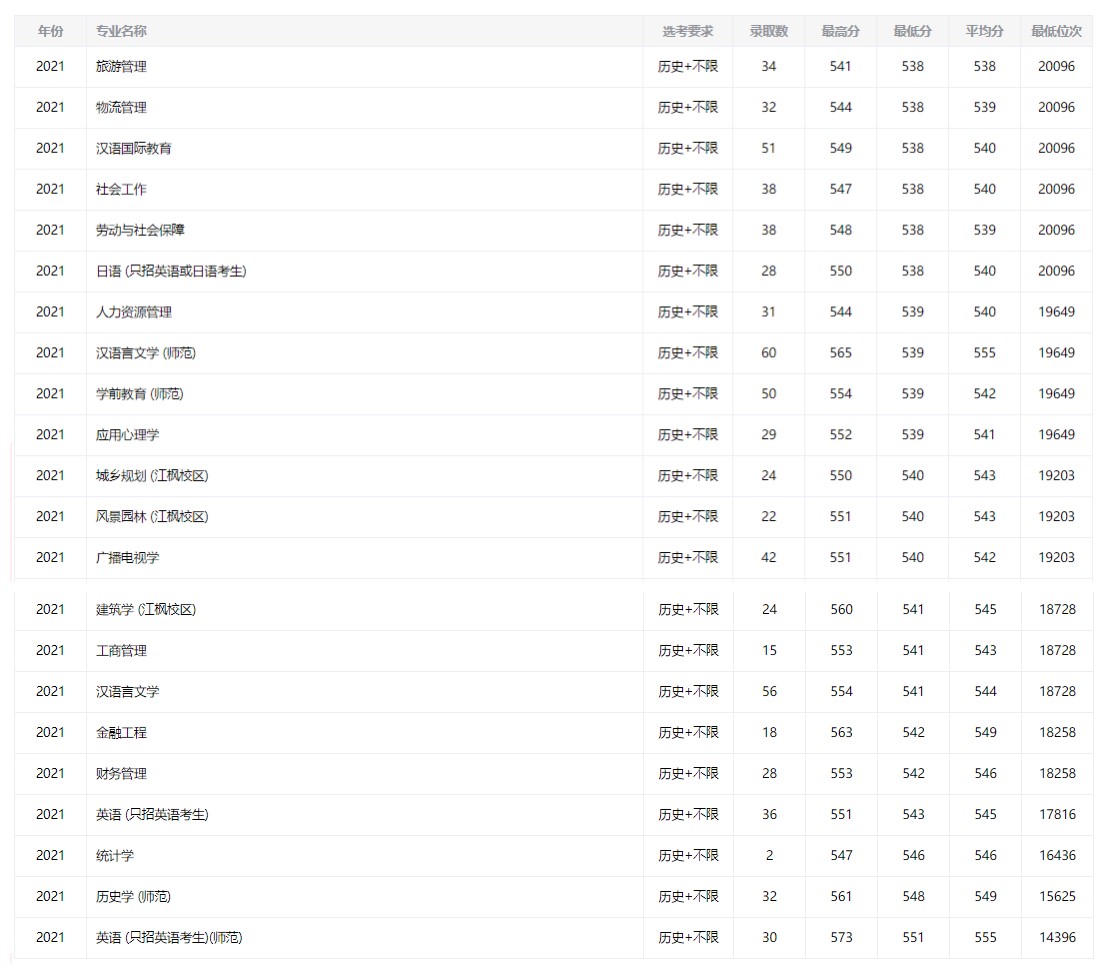Viewport: 1107px width, 974px height.
Task: Select the 旅游管理 major row
Action: pyautogui.click(x=121, y=67)
